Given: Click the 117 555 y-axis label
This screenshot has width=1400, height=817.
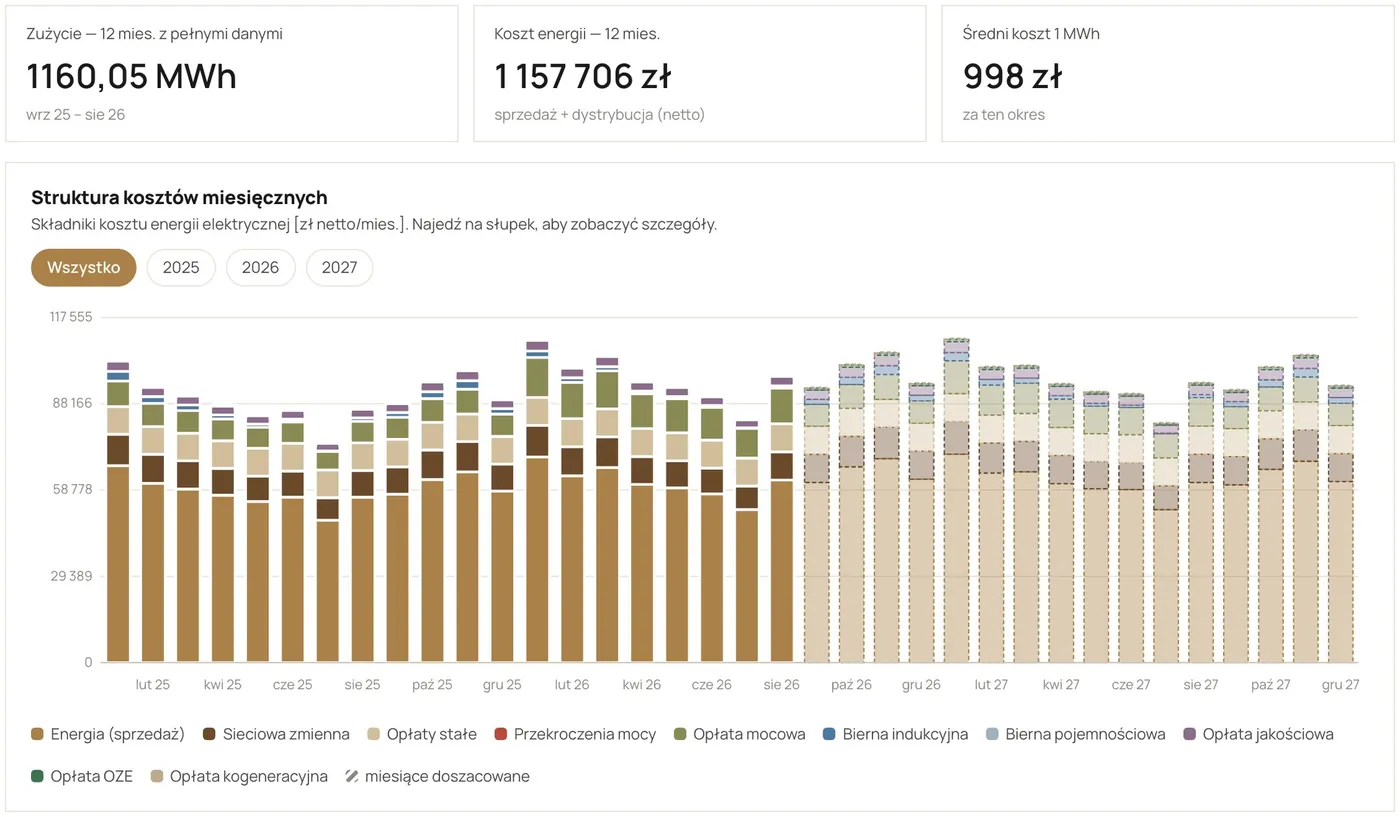Looking at the screenshot, I should click(71, 317).
